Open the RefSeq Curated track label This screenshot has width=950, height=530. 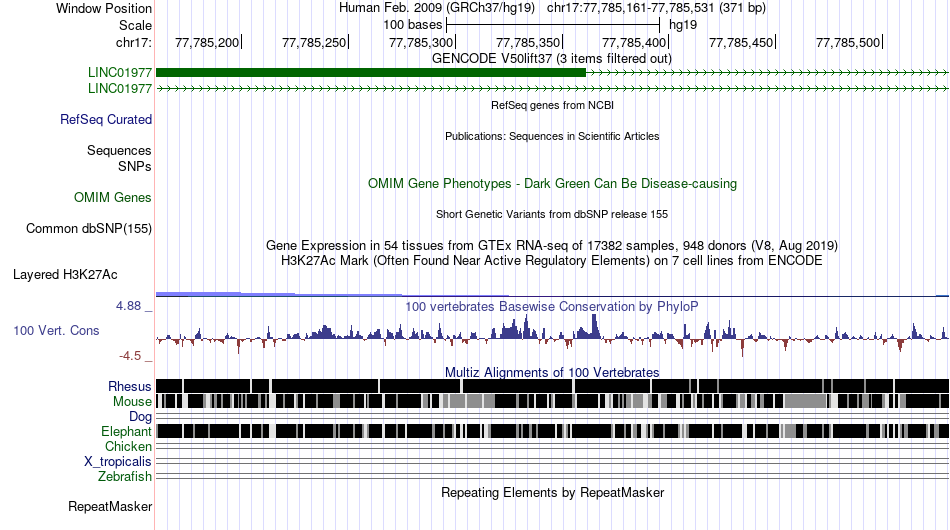click(106, 119)
